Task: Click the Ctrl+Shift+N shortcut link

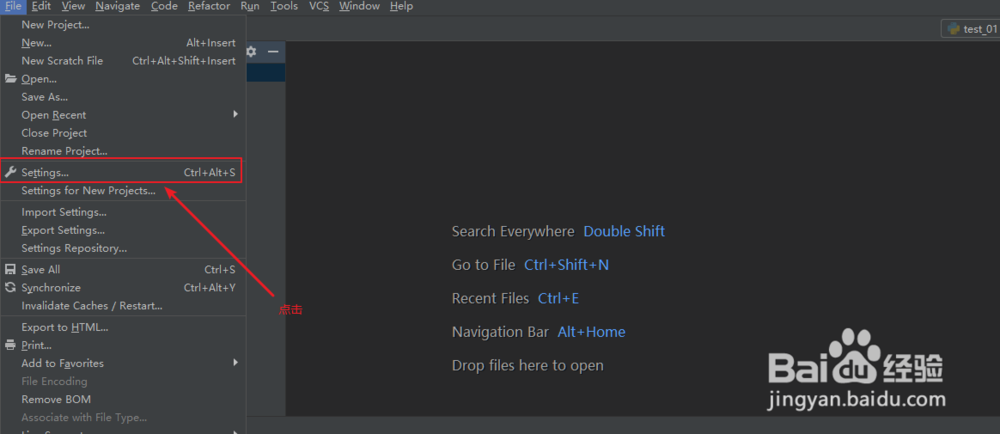Action: pos(566,265)
